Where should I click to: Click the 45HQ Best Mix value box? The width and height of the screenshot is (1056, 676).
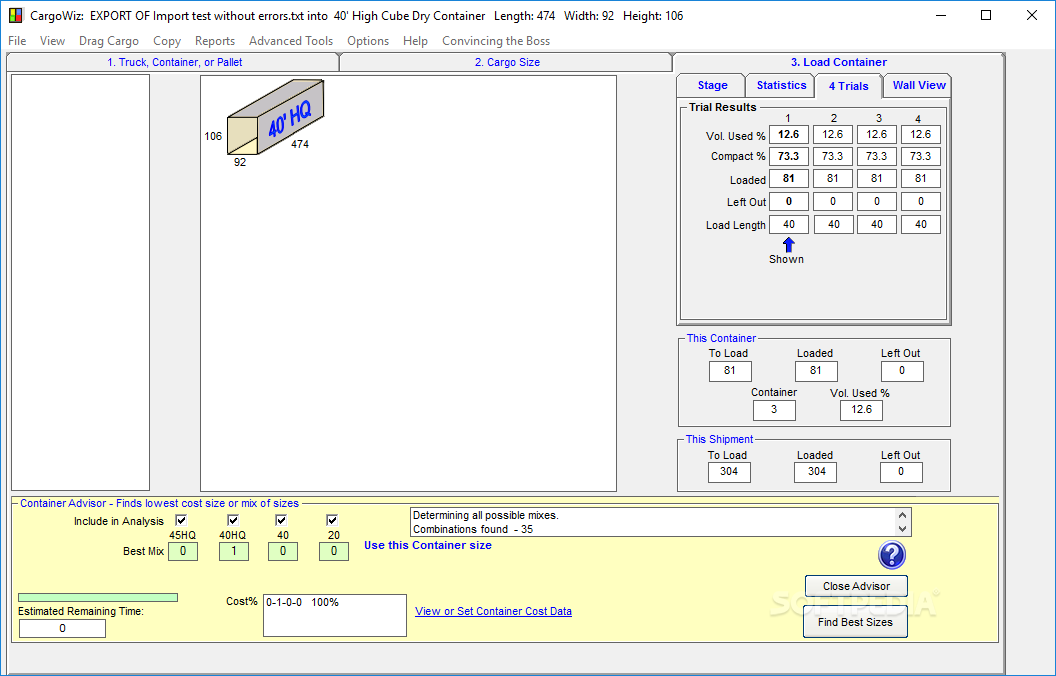point(183,551)
